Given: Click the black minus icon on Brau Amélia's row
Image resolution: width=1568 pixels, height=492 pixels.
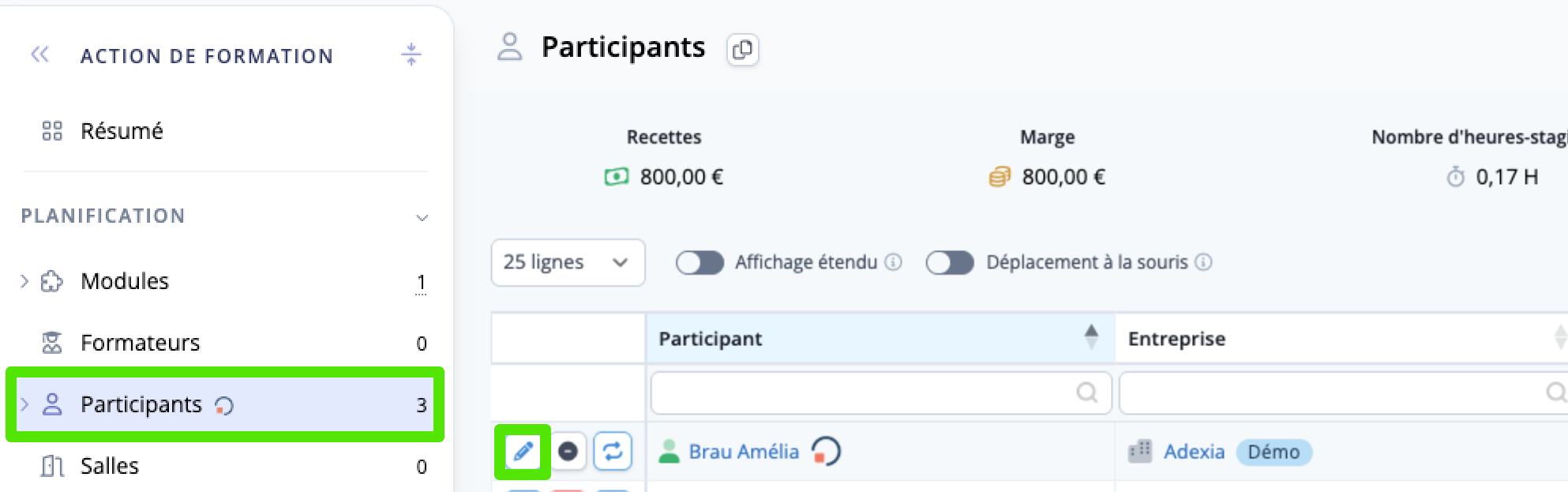Looking at the screenshot, I should point(568,452).
